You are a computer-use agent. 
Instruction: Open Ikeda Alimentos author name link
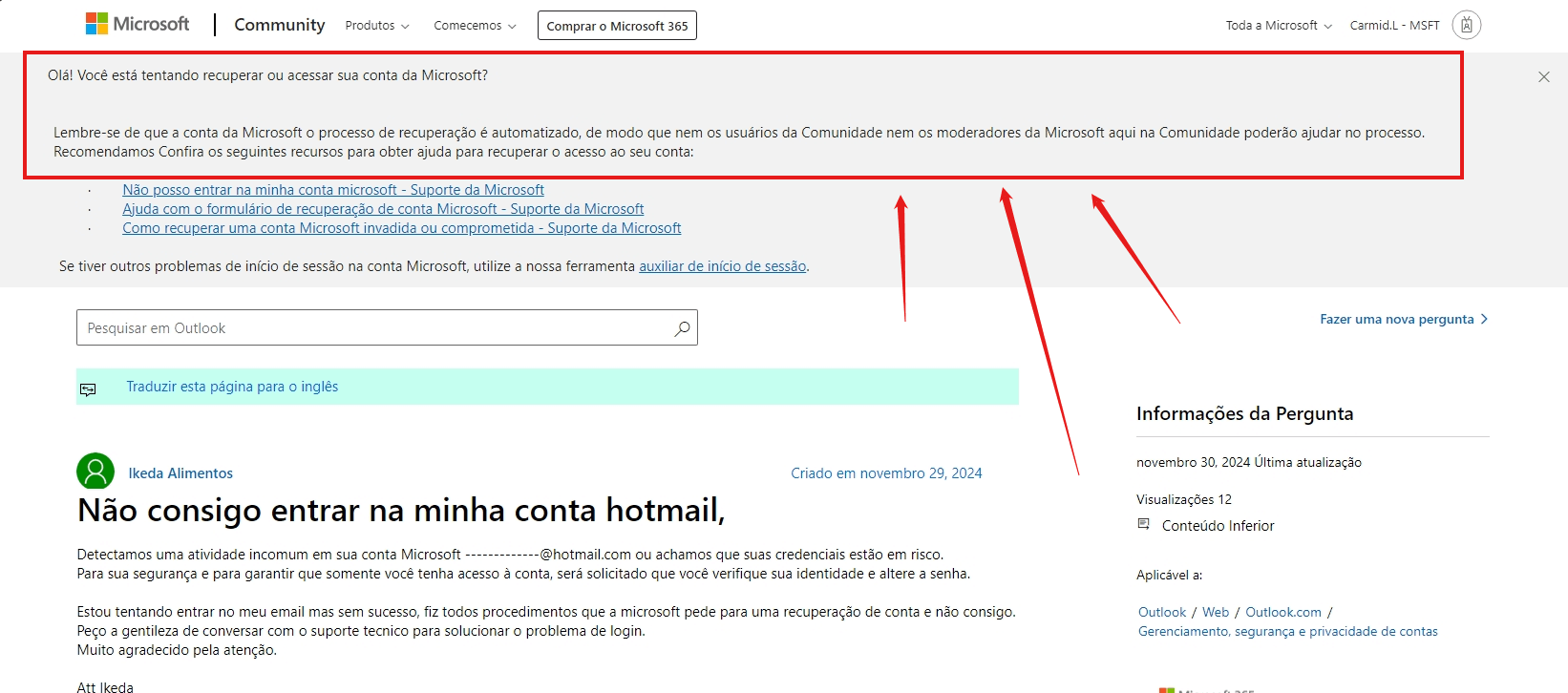180,473
